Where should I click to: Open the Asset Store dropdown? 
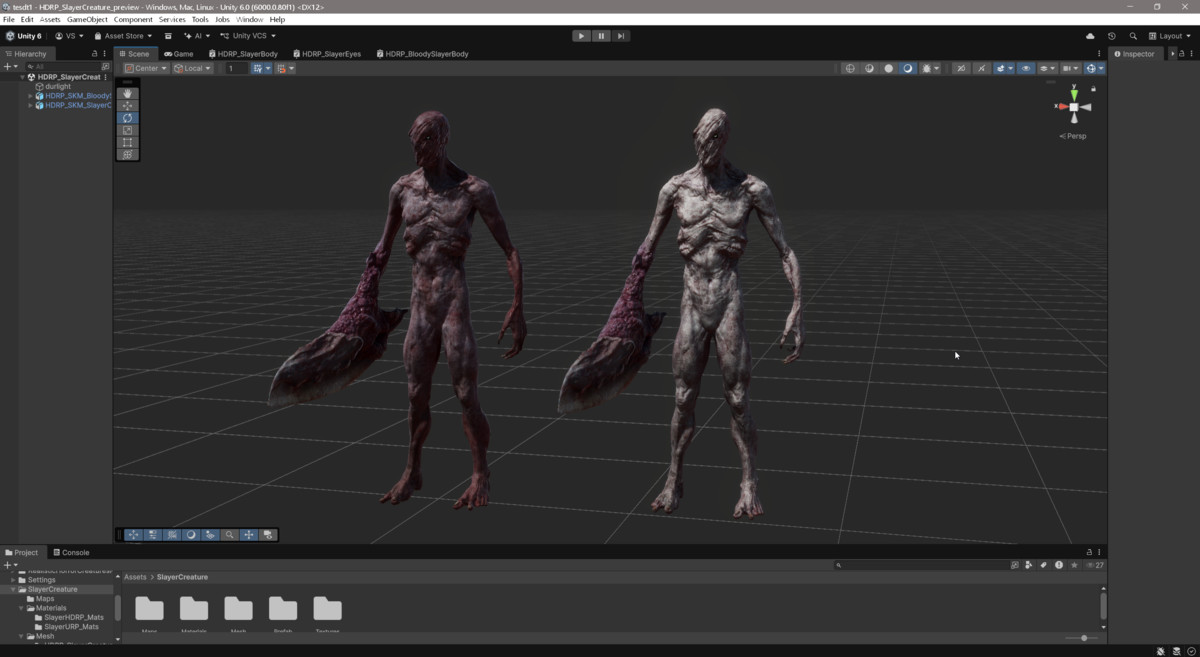[123, 36]
